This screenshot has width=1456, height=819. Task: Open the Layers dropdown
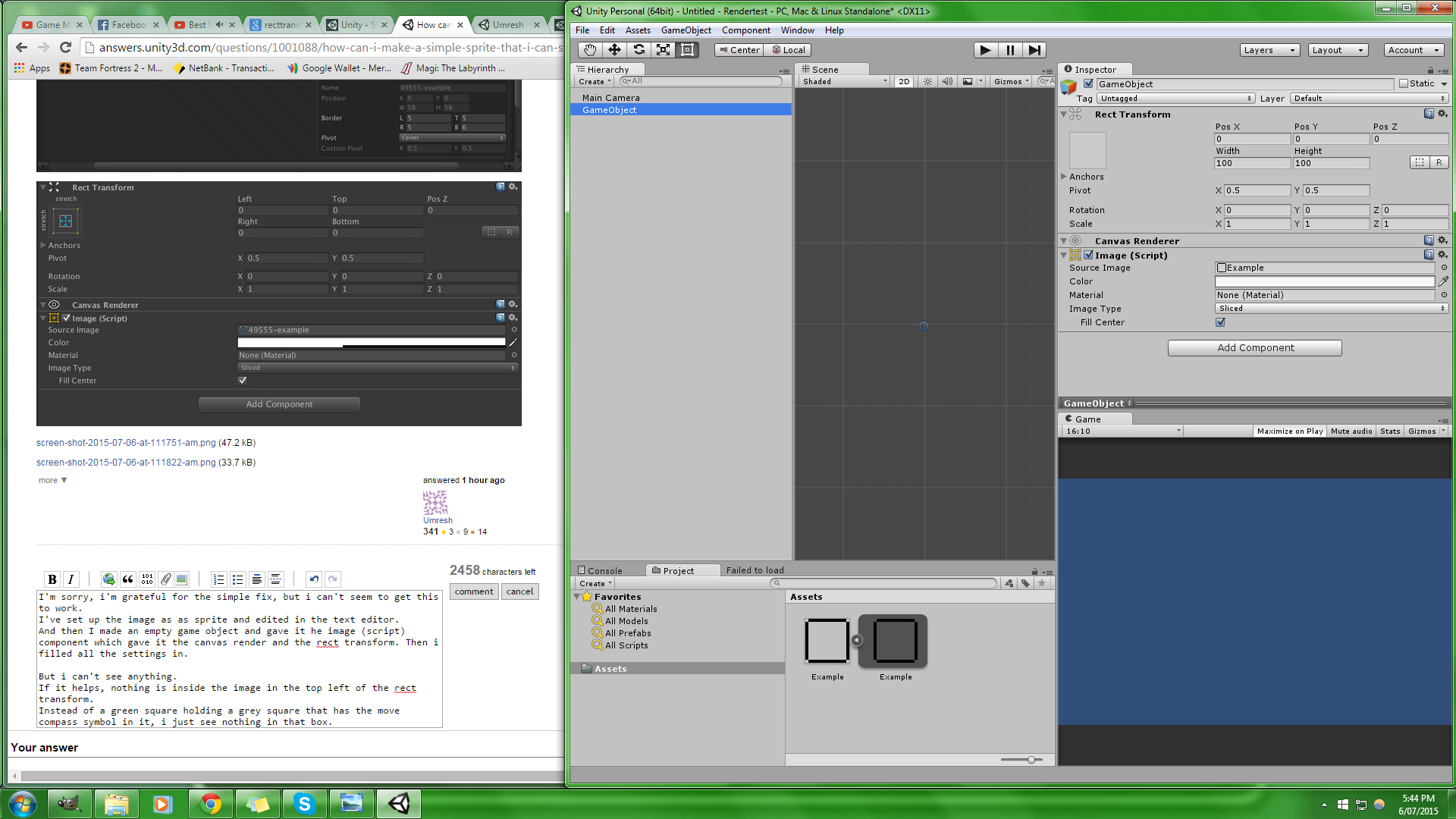click(x=1269, y=50)
